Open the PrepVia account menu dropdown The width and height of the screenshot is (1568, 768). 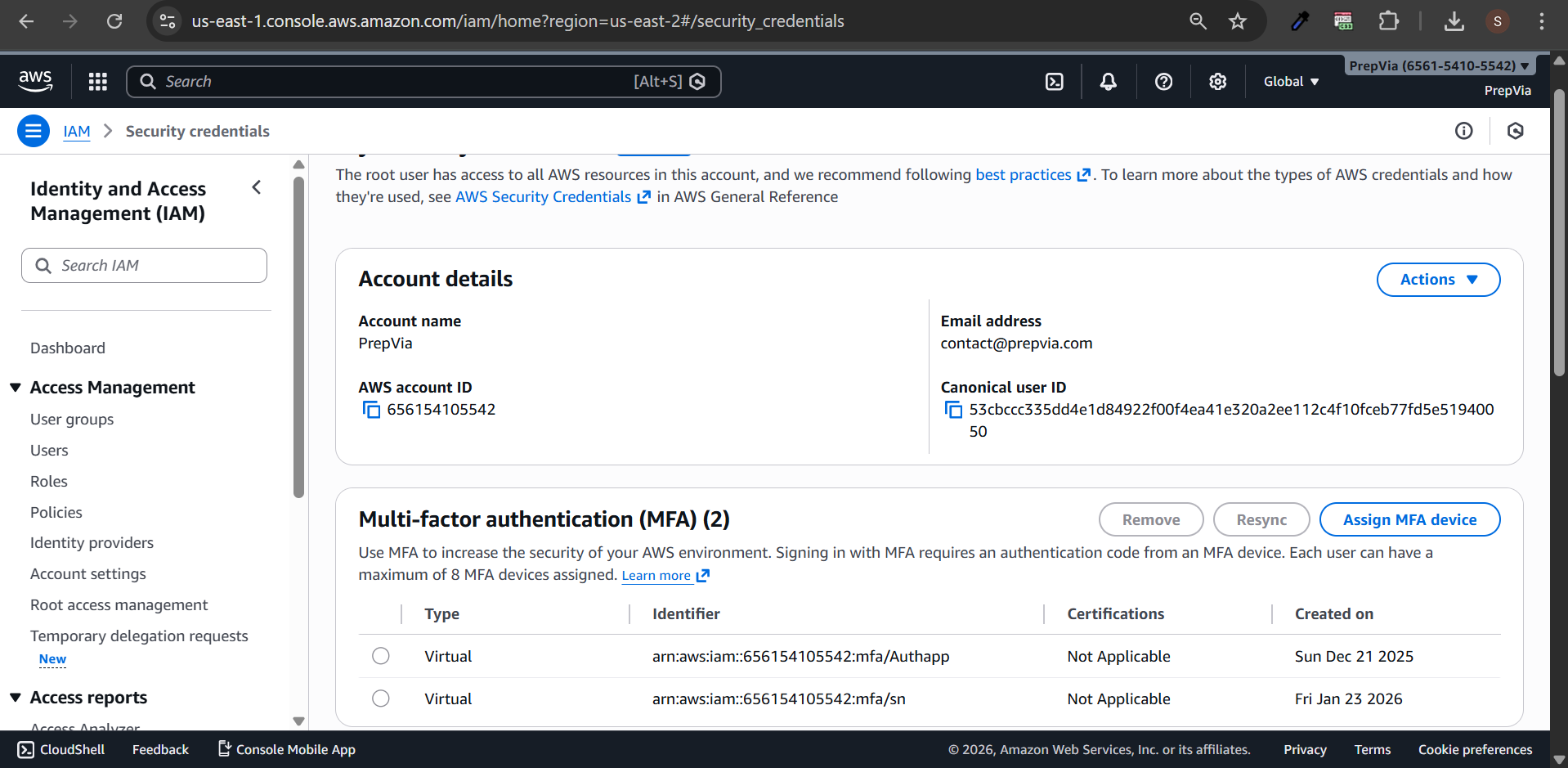click(x=1439, y=66)
